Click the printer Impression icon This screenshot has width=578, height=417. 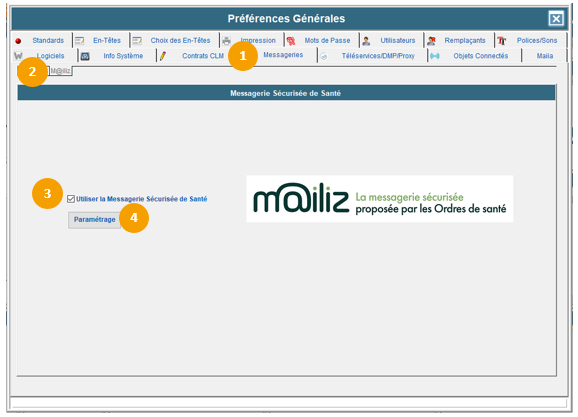pos(226,41)
